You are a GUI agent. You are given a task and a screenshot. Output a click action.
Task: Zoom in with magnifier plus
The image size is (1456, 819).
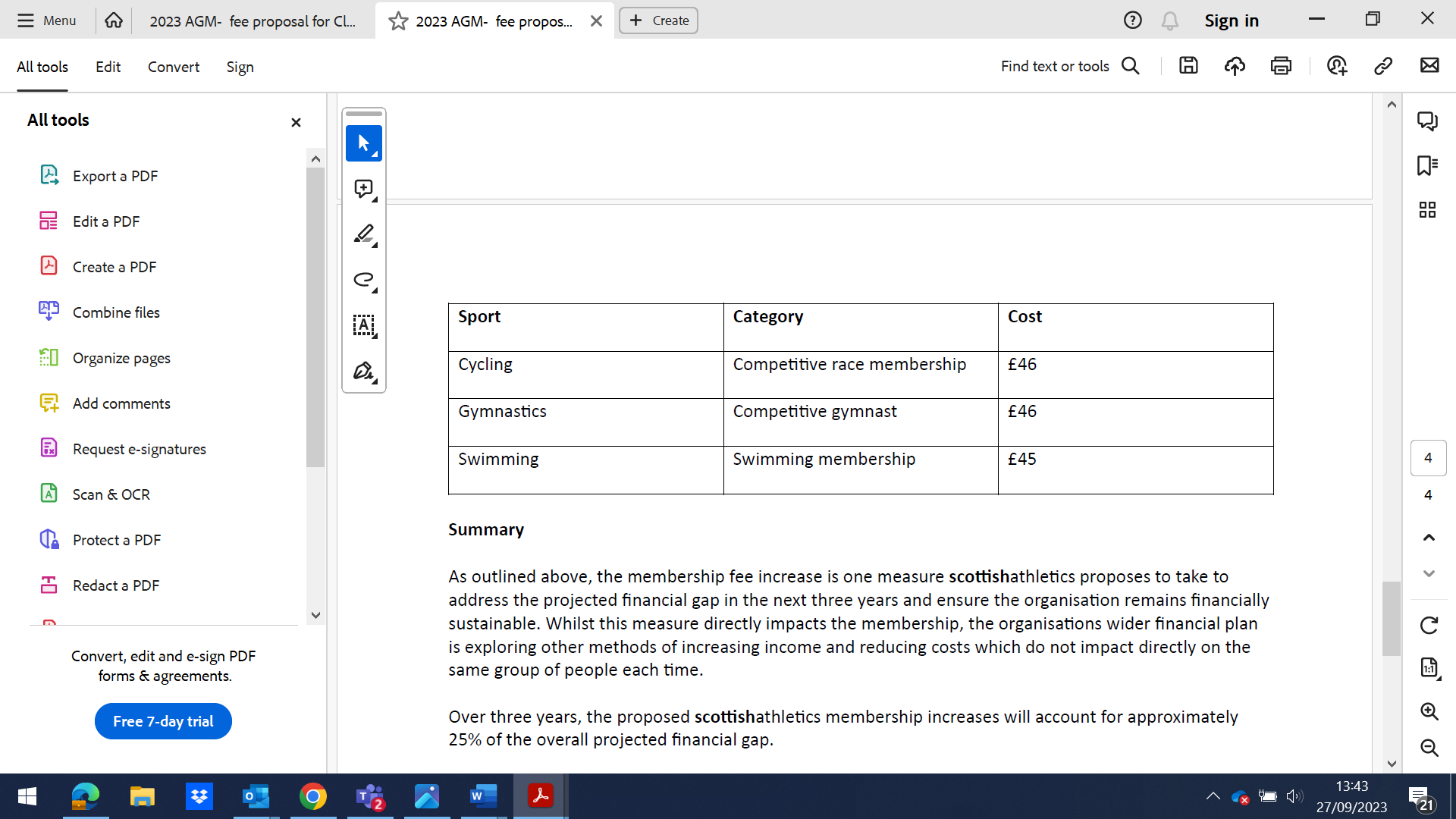(x=1429, y=711)
